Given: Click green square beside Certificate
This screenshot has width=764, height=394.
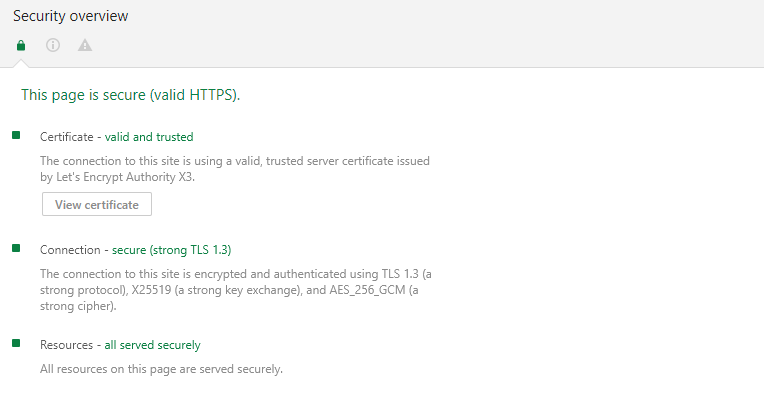Looking at the screenshot, I should pos(16,135).
